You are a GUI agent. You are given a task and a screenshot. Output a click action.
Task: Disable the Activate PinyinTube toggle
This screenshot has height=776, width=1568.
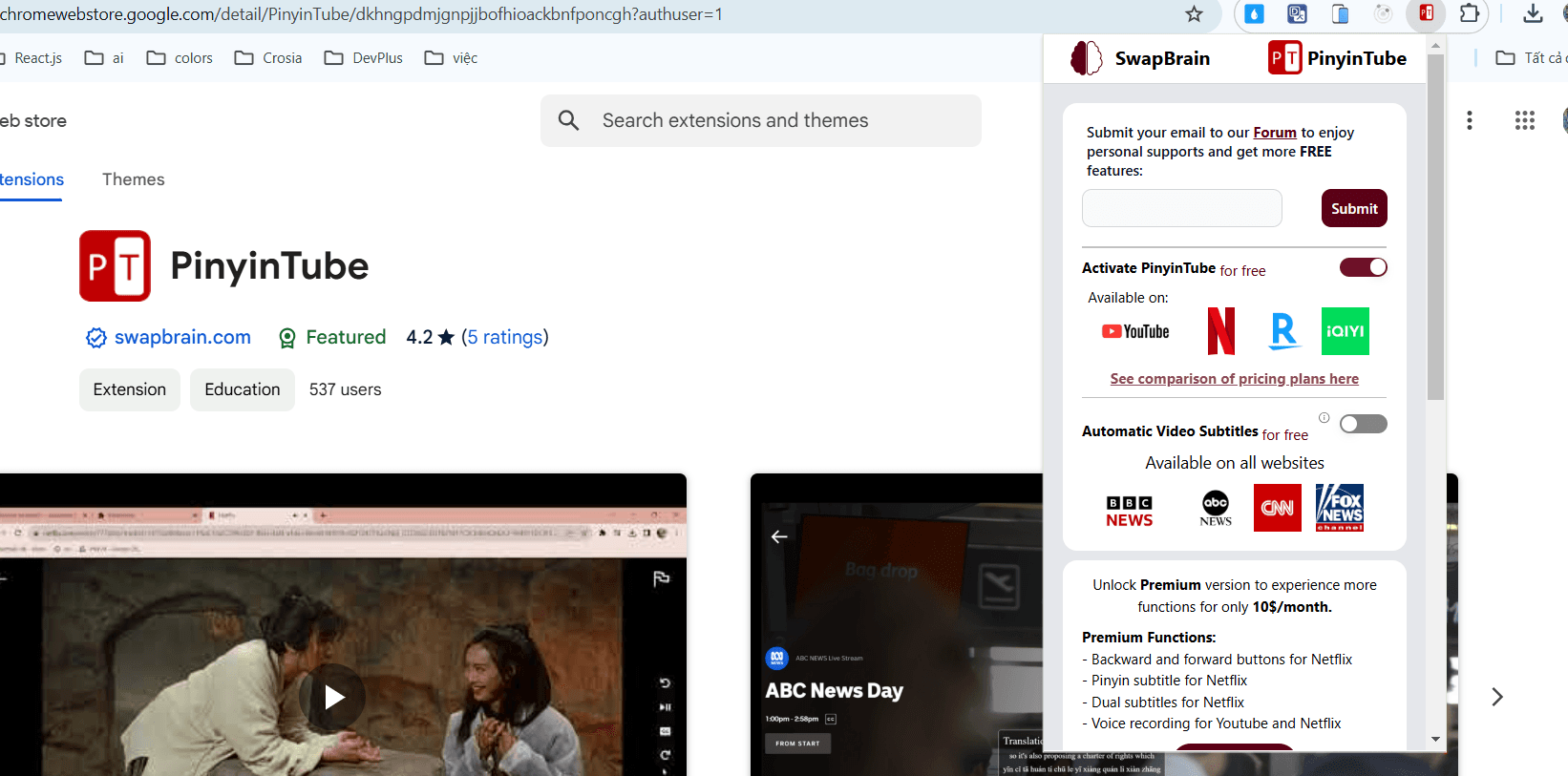1364,267
